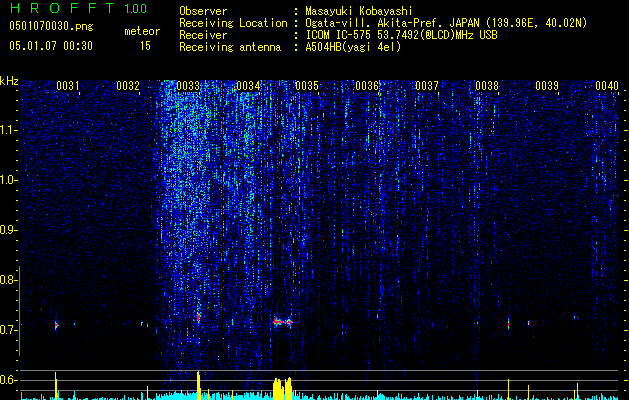Click the kHz axis unit label
629x400 pixels.
pyautogui.click(x=9, y=81)
